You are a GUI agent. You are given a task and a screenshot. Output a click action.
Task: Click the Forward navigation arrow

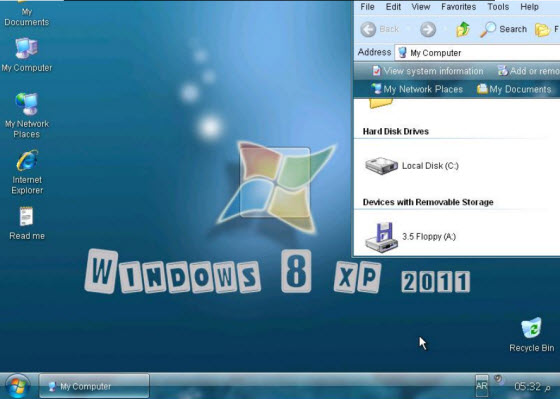[x=428, y=29]
